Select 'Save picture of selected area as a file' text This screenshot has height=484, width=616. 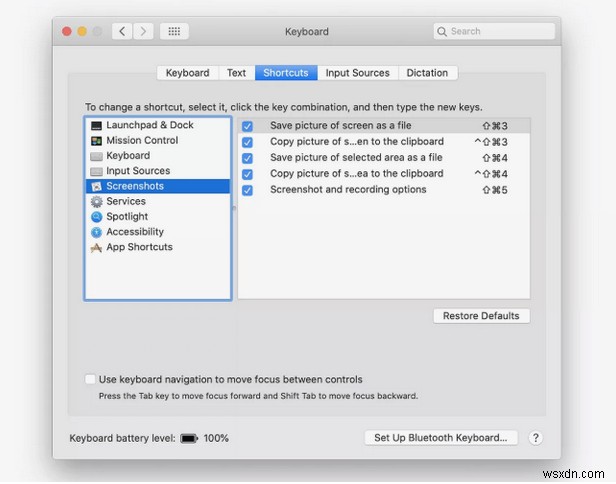(356, 158)
